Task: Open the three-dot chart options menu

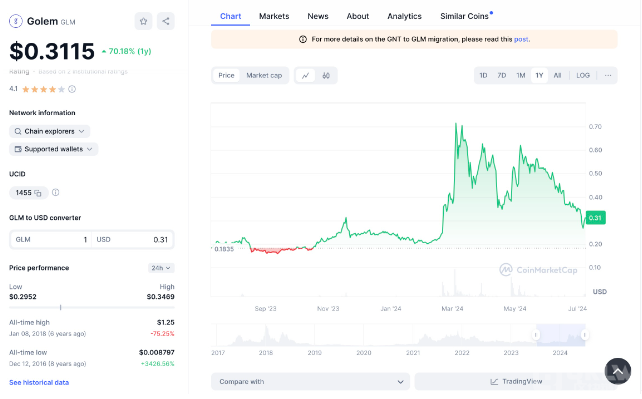Action: [608, 76]
